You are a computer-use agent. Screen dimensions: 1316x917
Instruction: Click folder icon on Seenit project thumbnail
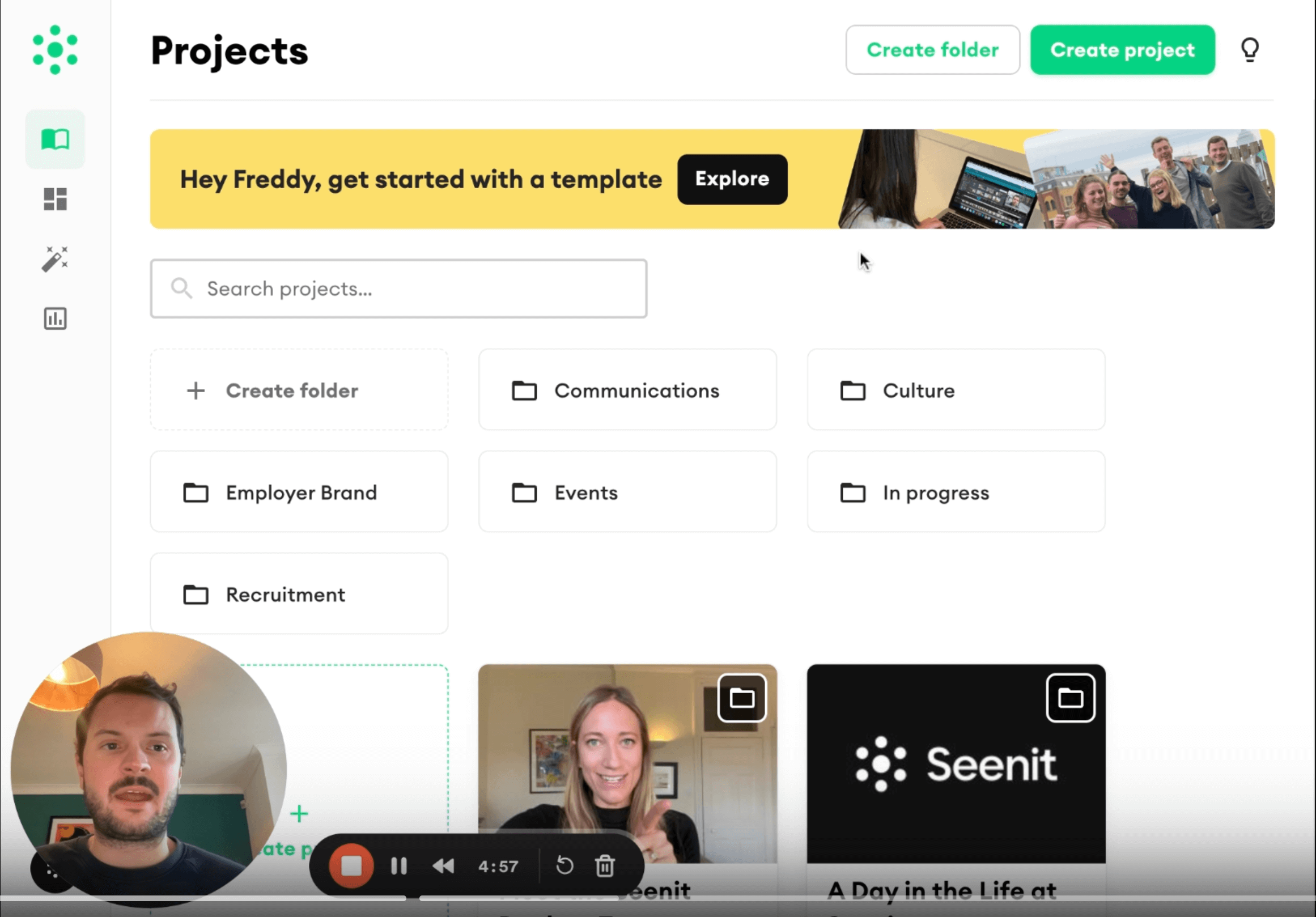tap(1070, 698)
